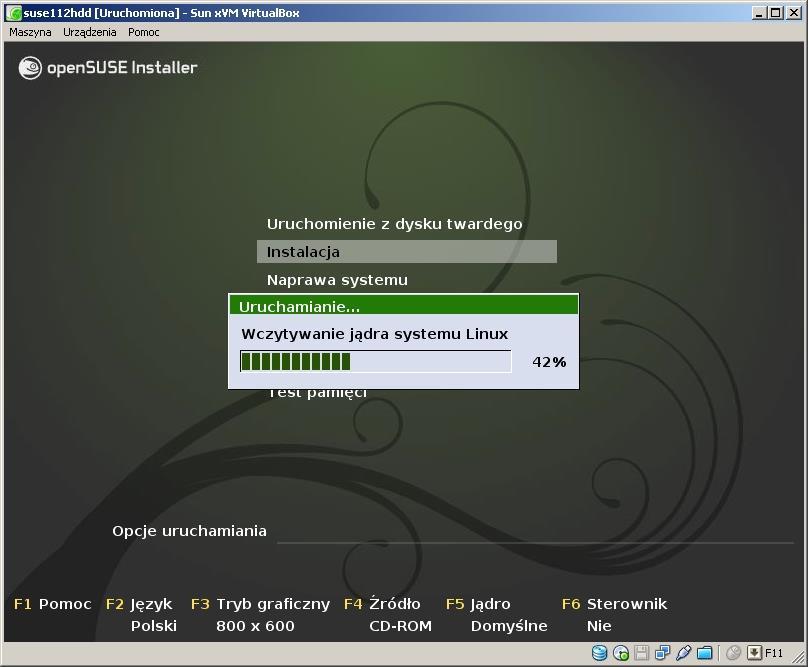This screenshot has height=667, width=808.
Task: Click the 42% progress percentage
Action: click(x=549, y=362)
